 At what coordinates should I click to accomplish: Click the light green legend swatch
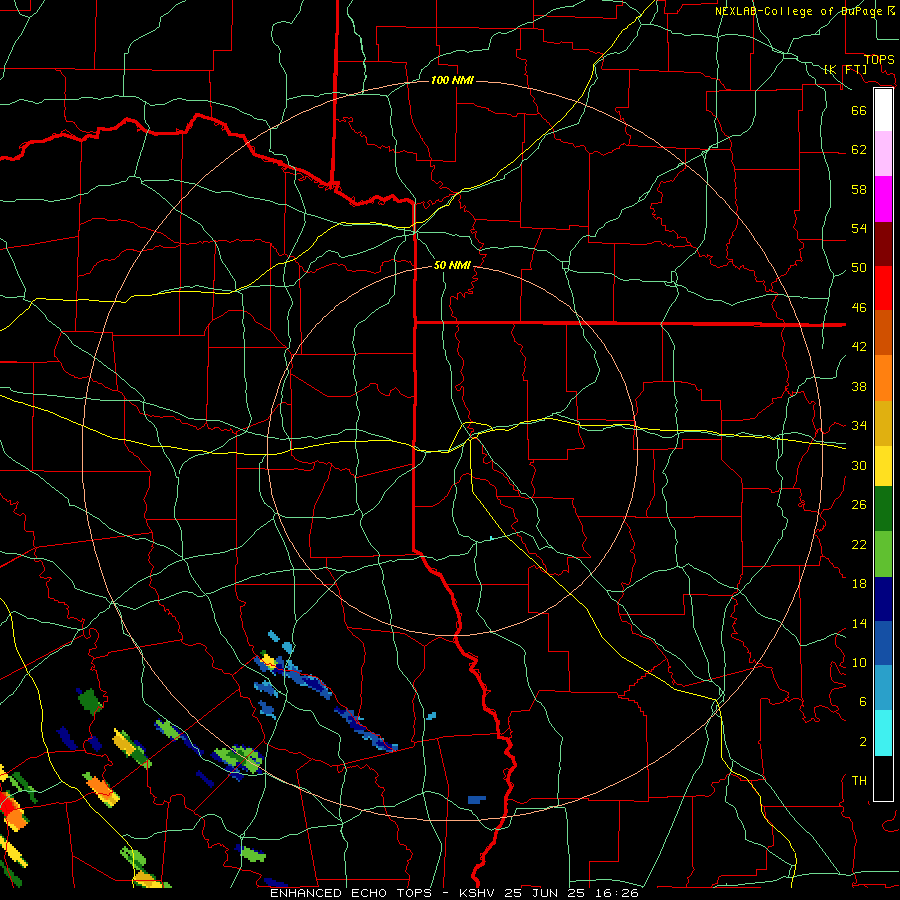pyautogui.click(x=883, y=554)
